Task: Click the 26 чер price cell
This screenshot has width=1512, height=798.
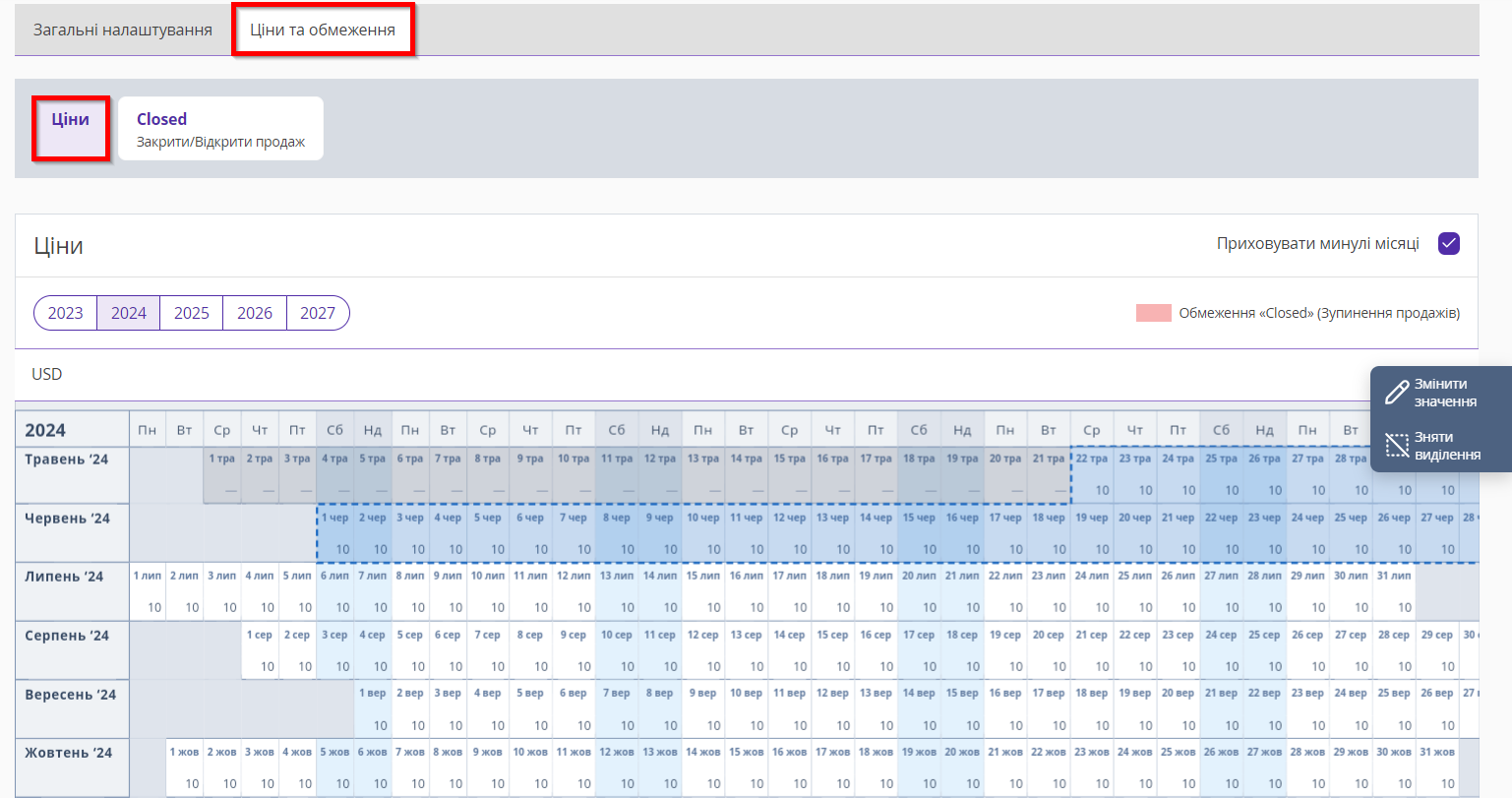Action: coord(1394,533)
